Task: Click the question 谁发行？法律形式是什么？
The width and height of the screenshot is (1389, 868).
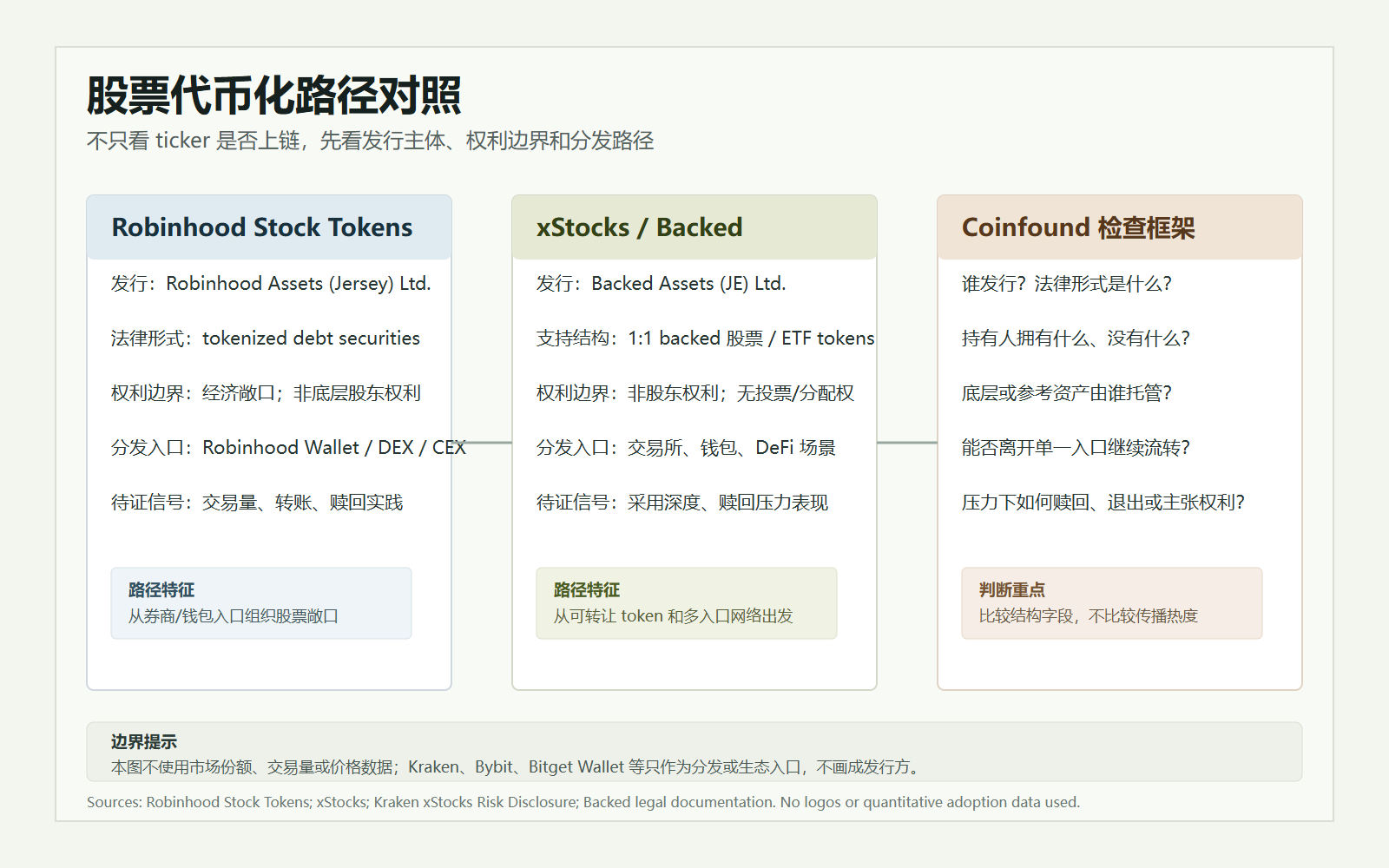Action: point(1067,284)
